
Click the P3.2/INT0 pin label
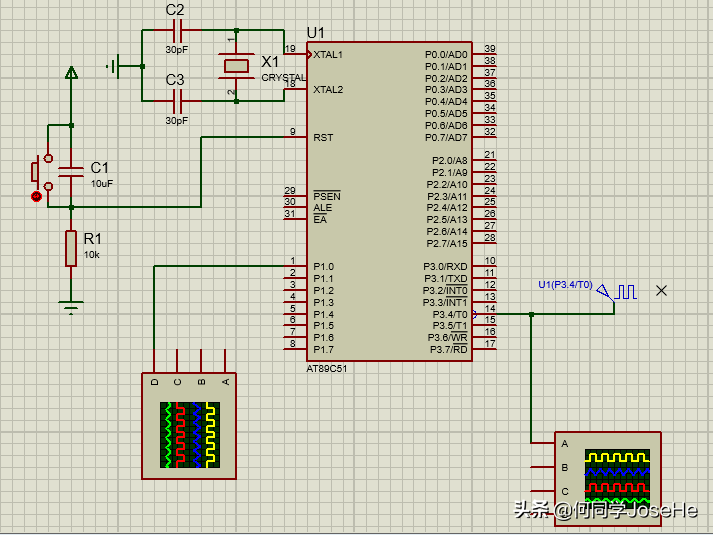tap(445, 290)
